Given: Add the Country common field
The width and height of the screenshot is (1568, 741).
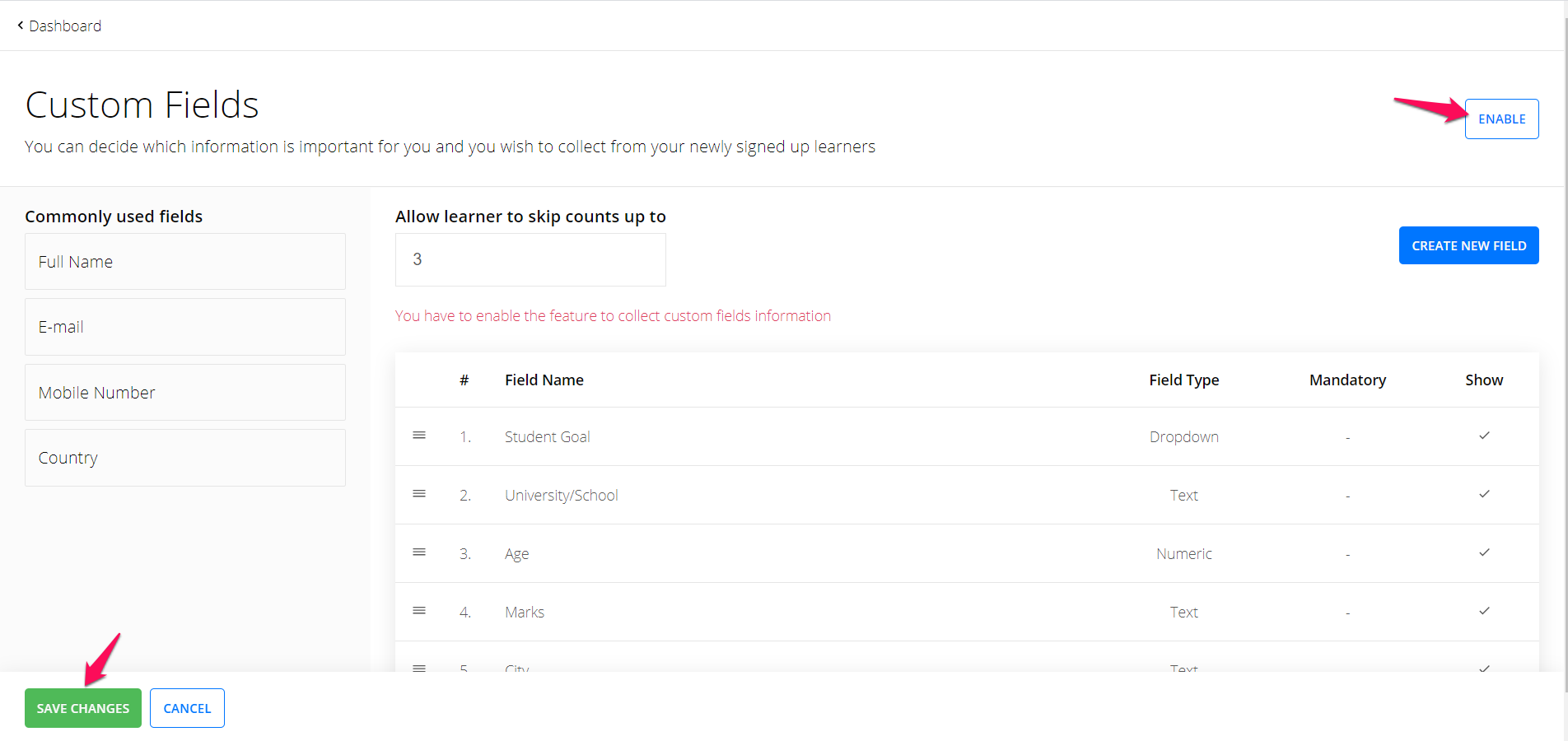Looking at the screenshot, I should 185,458.
